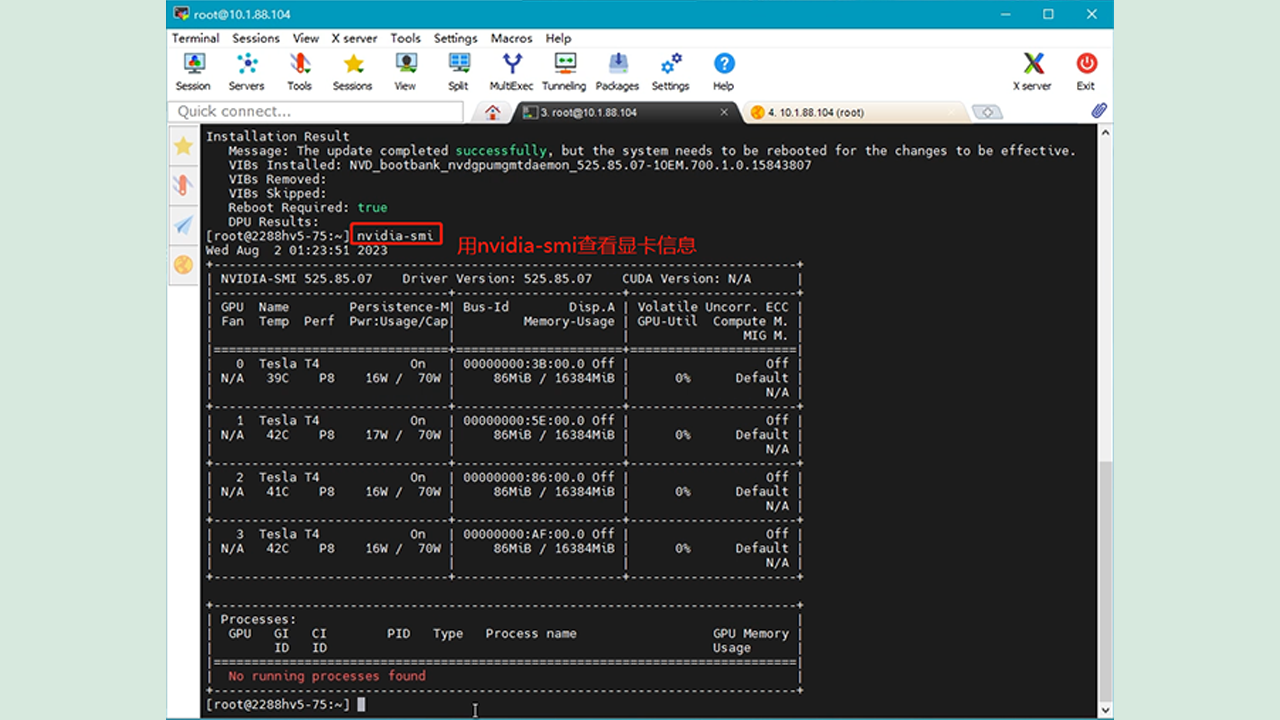Click 'Reboot Required: true' line
The height and width of the screenshot is (720, 1280).
pos(308,208)
